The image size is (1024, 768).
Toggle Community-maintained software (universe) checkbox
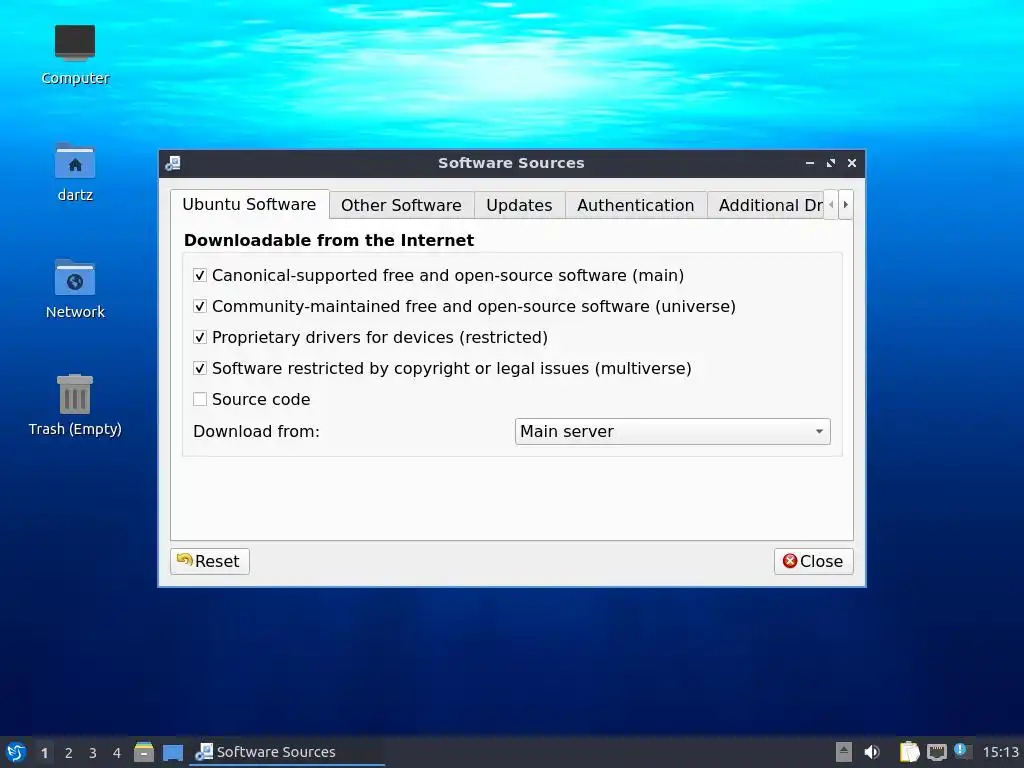200,306
